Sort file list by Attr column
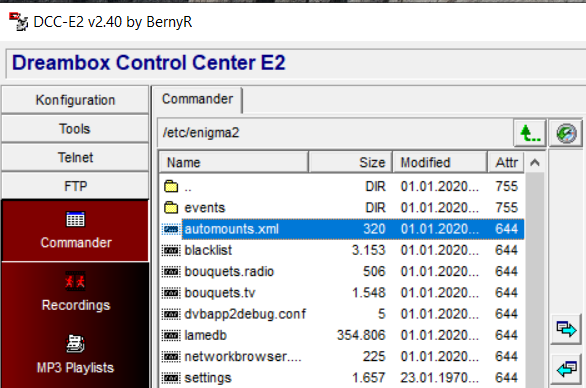Screen dimensions: 586x388 click(506, 162)
